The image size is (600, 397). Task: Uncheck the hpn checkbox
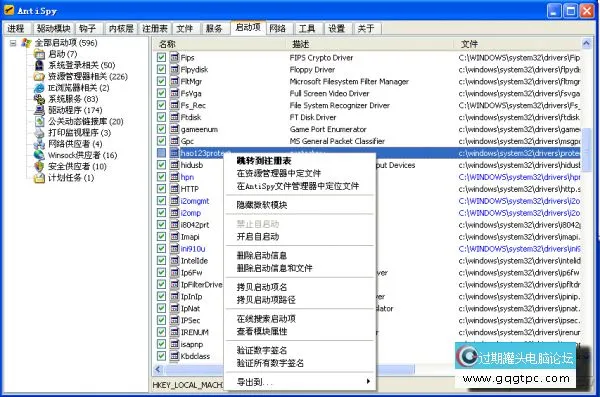click(x=161, y=177)
